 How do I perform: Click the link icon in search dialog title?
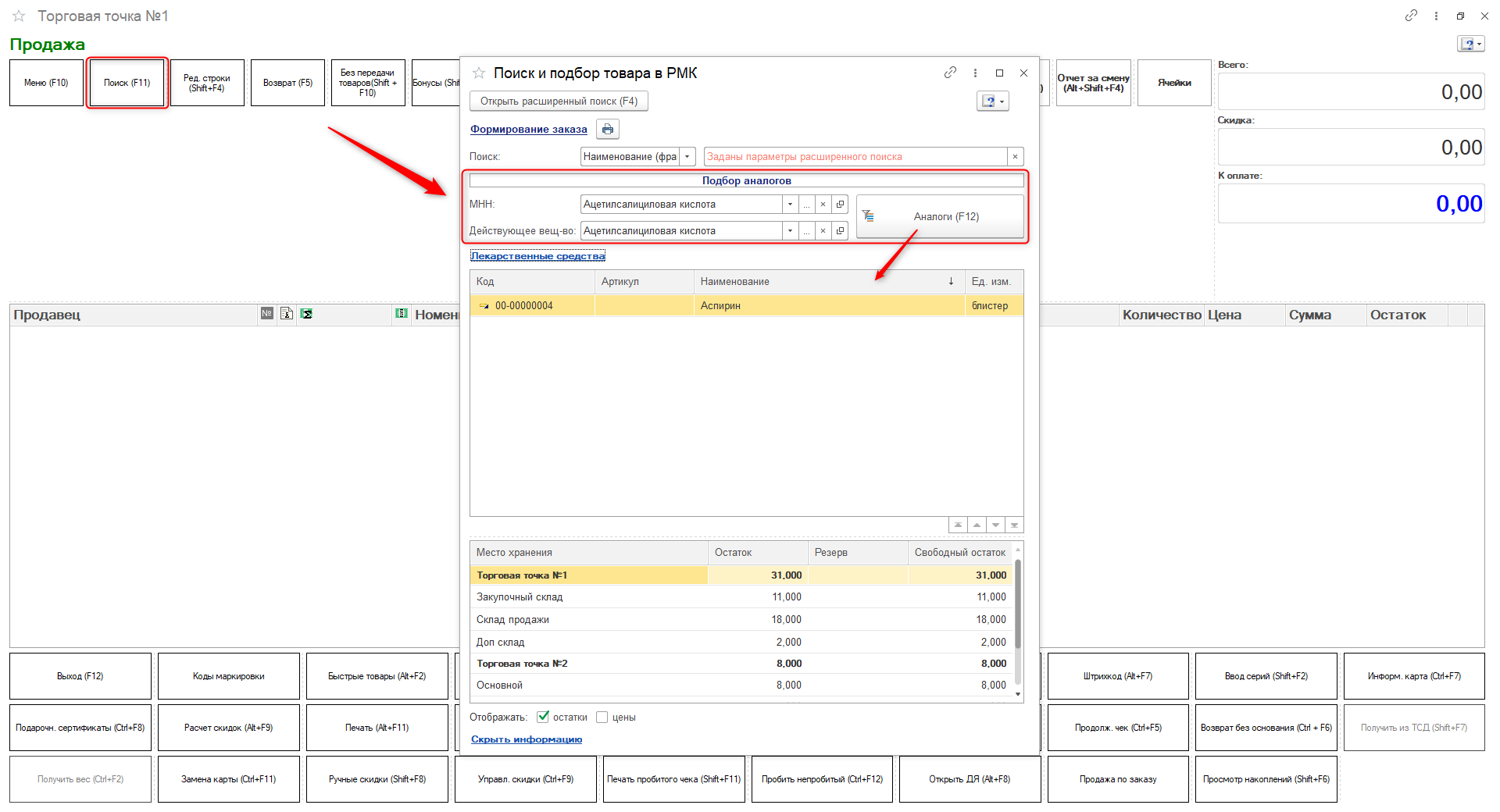[x=950, y=73]
